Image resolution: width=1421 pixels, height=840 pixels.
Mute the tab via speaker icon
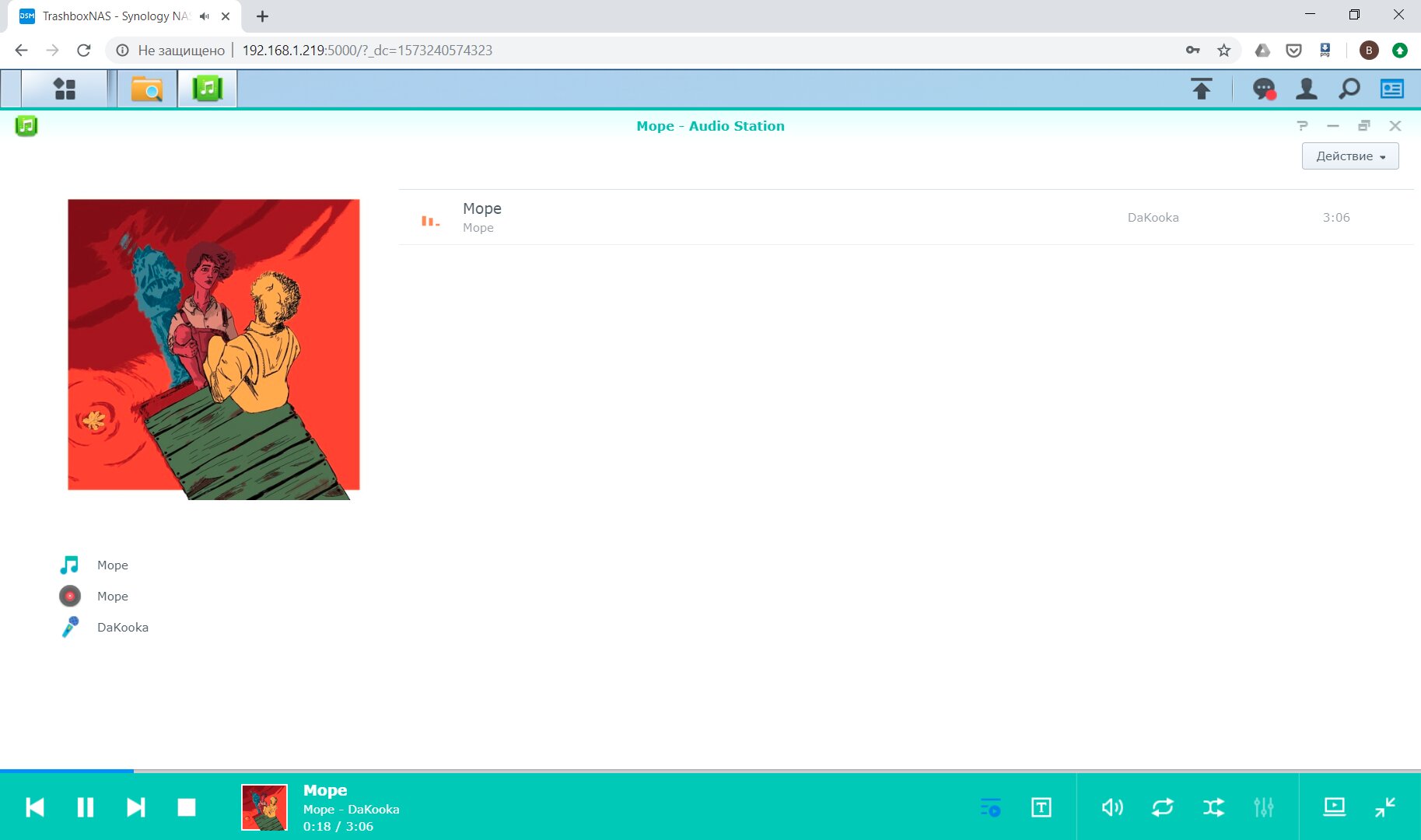tap(205, 16)
